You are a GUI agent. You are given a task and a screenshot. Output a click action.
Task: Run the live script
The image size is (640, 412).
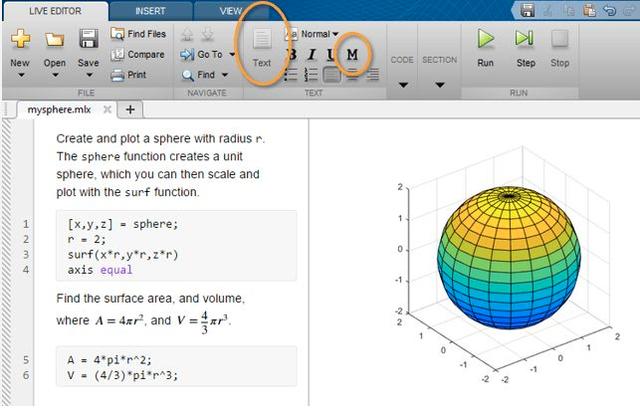486,48
